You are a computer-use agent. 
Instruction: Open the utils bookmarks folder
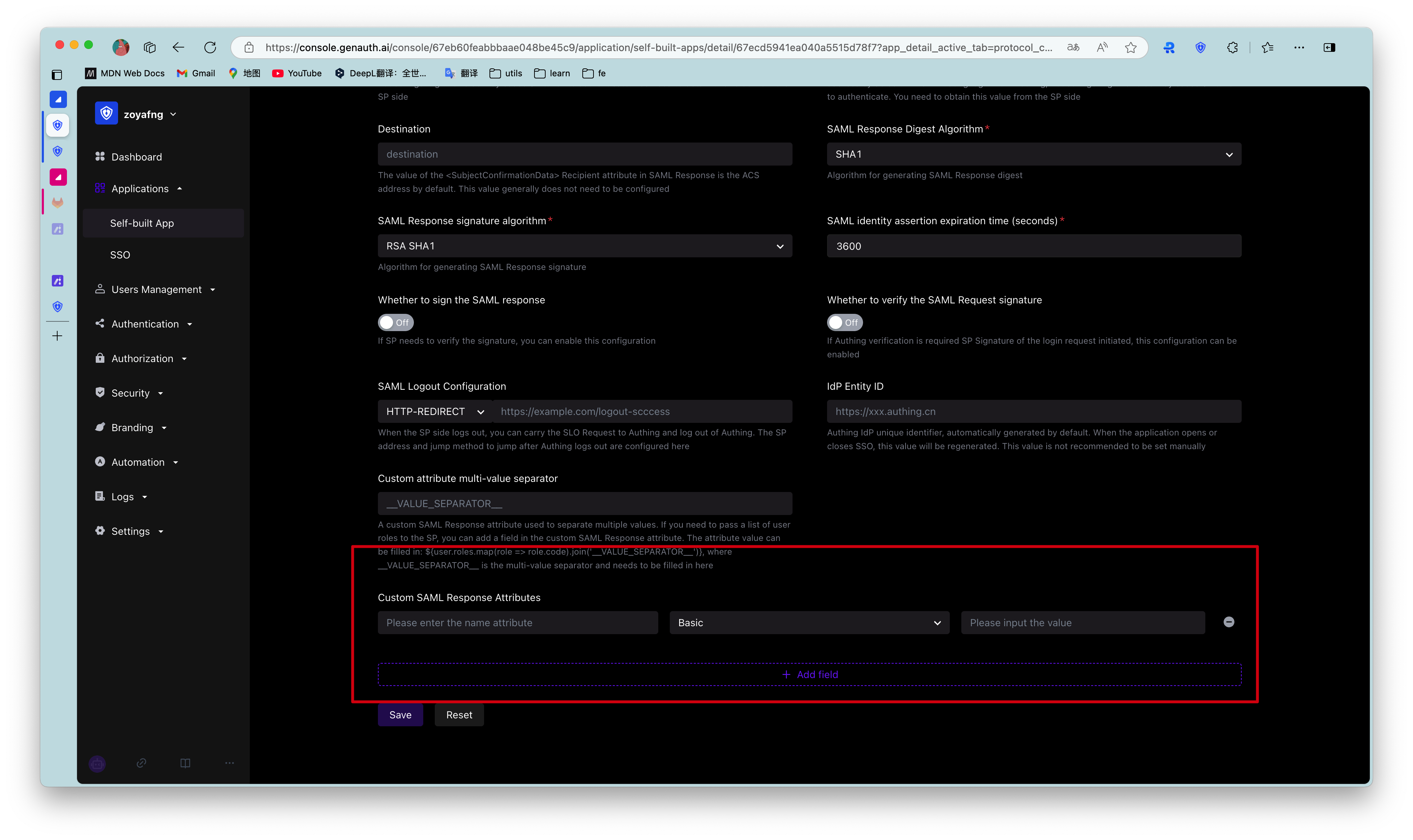coord(505,73)
